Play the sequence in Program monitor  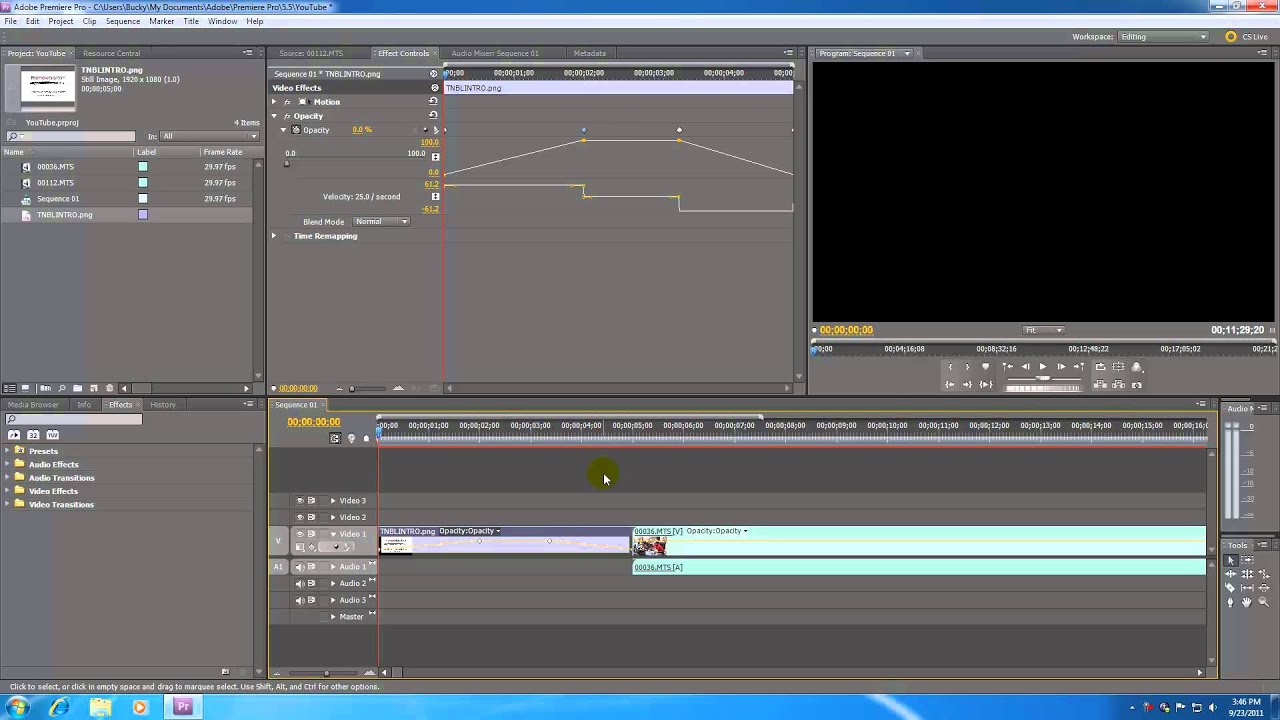pos(1043,367)
